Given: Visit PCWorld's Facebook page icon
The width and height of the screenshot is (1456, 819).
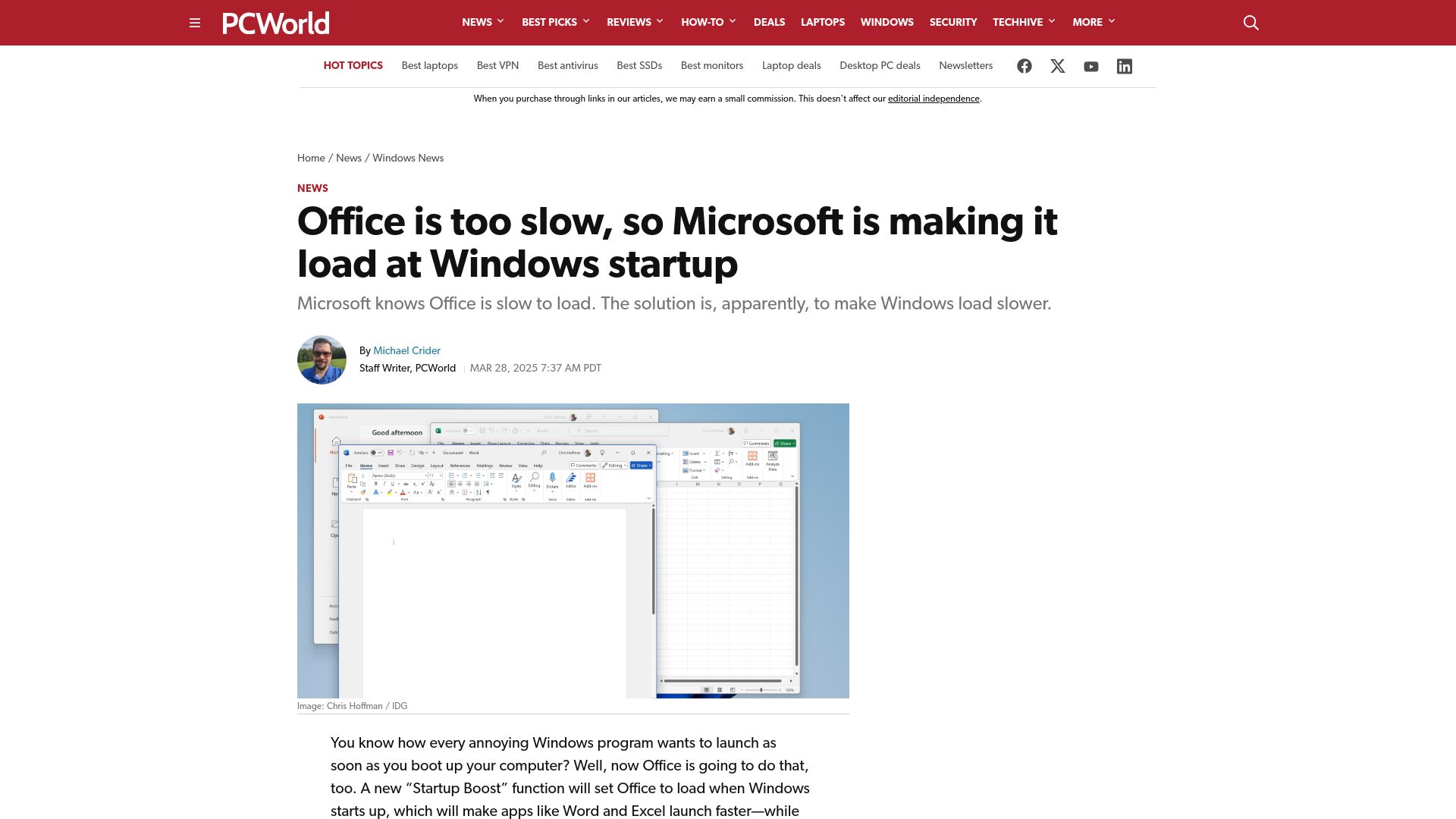Looking at the screenshot, I should tap(1025, 66).
